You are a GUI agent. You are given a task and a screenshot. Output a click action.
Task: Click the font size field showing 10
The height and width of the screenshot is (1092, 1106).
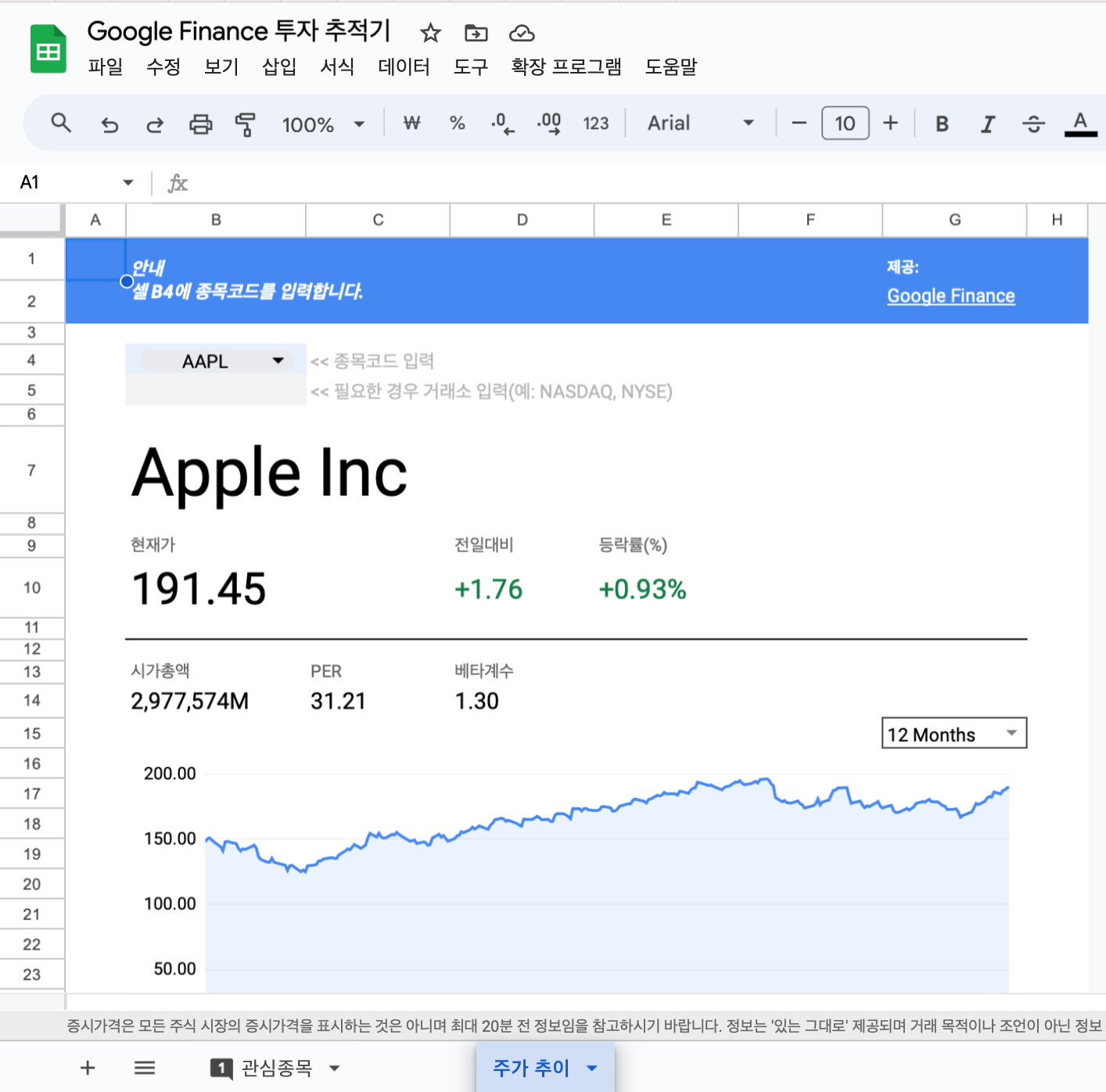(845, 123)
